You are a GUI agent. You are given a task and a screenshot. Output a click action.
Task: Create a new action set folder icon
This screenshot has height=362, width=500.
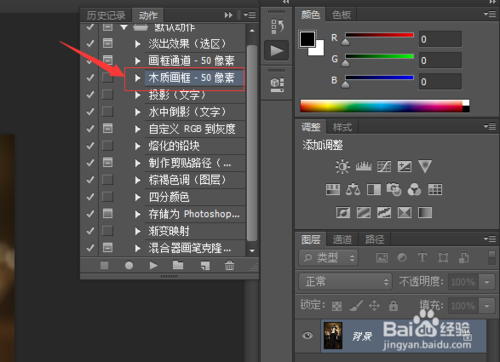coord(178,265)
